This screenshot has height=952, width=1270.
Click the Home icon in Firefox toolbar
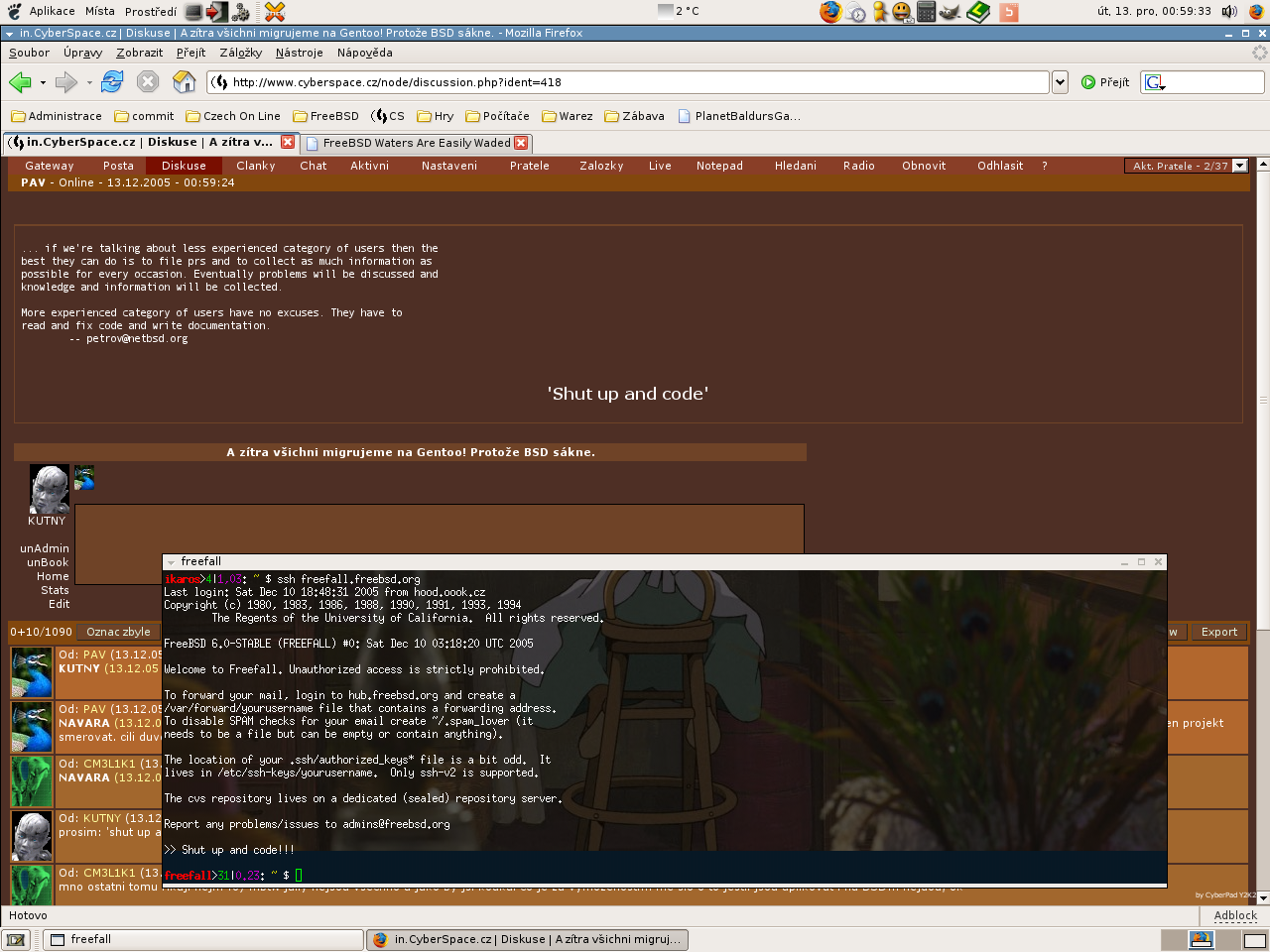(184, 82)
